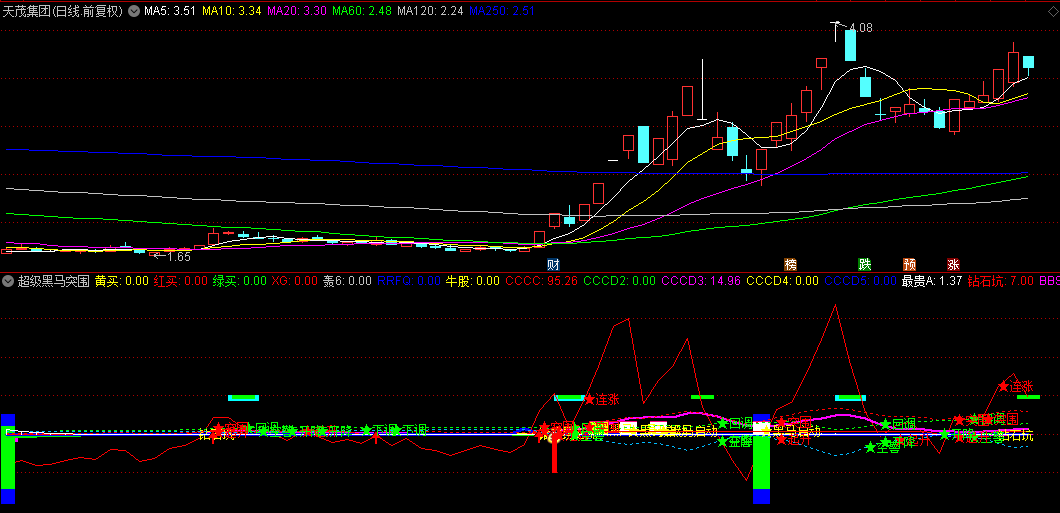This screenshot has height=513, width=1060.
Task: Click the 涨 event marker icon
Action: pos(953,264)
